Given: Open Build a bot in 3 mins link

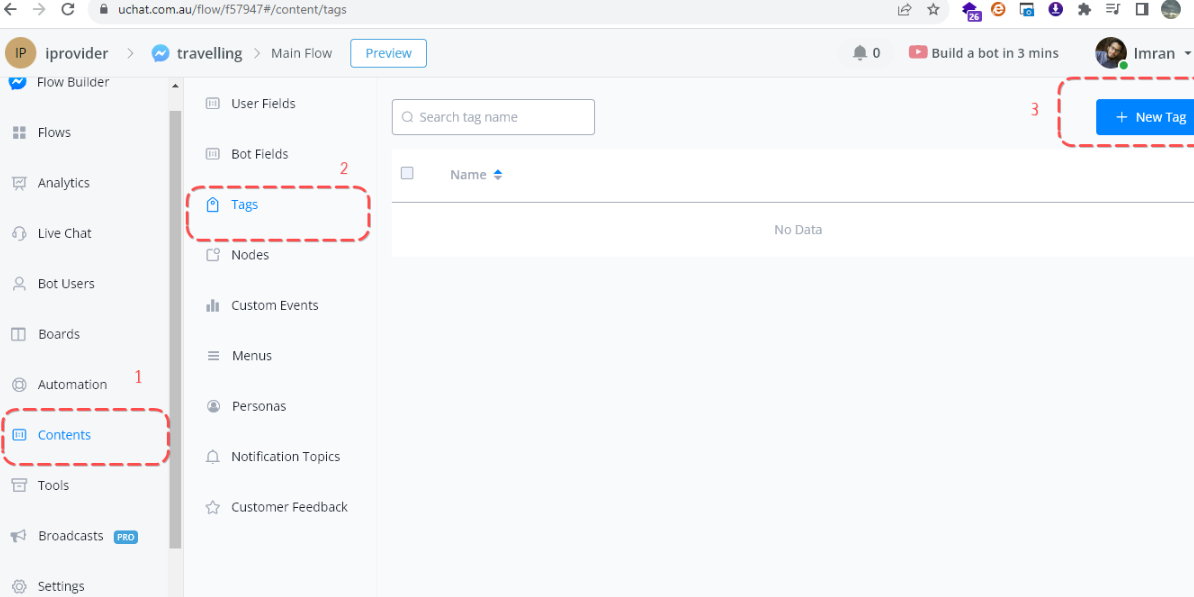Looking at the screenshot, I should click(983, 53).
